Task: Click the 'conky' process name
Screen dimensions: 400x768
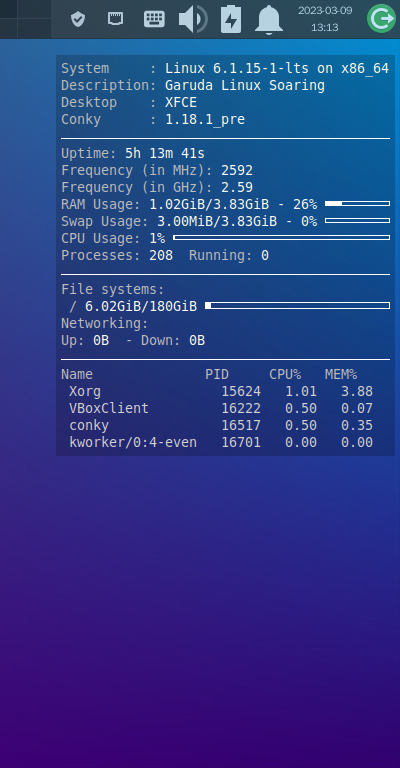Action: [89, 426]
